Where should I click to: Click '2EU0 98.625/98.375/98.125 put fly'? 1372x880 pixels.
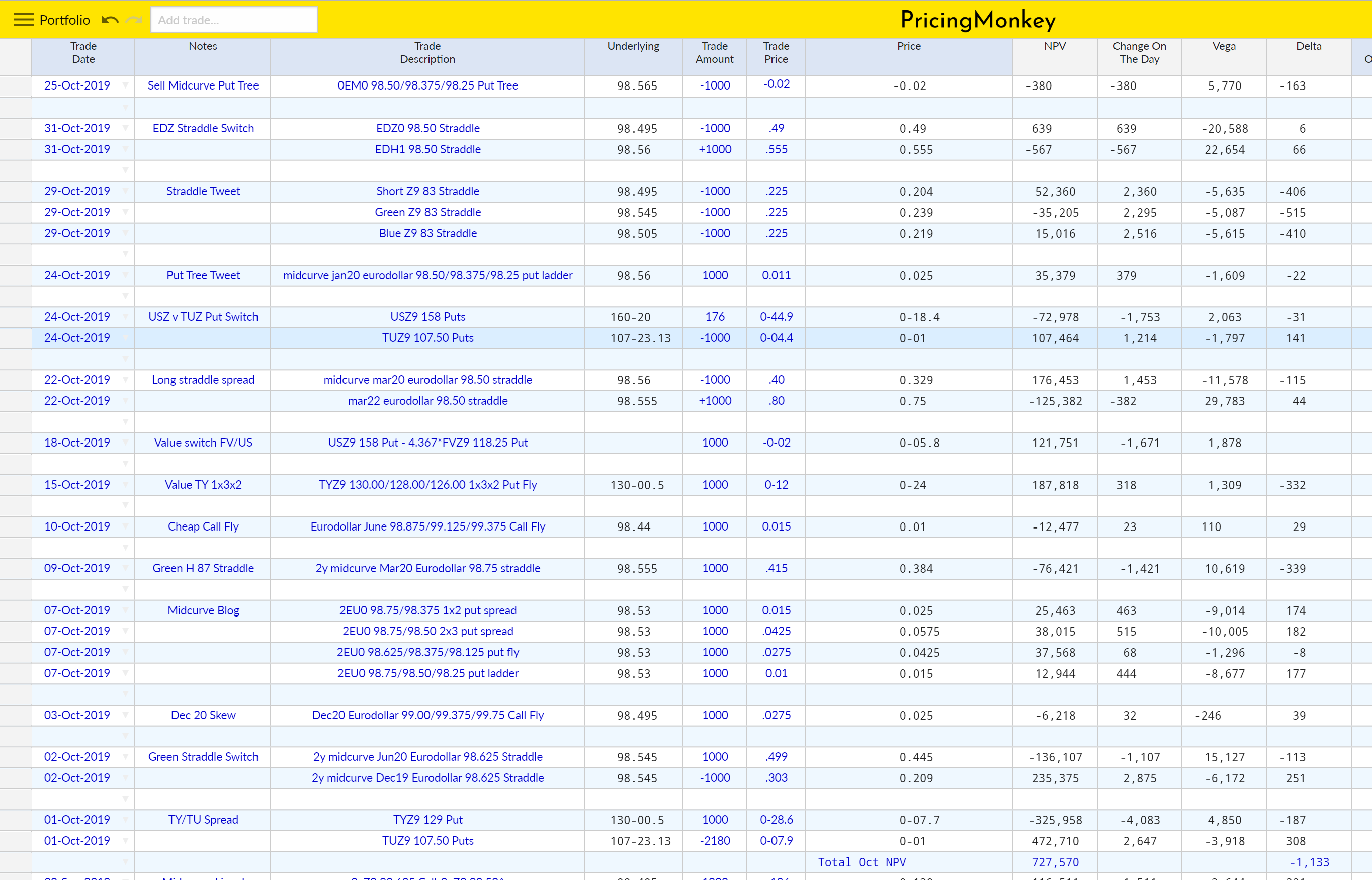(x=427, y=653)
